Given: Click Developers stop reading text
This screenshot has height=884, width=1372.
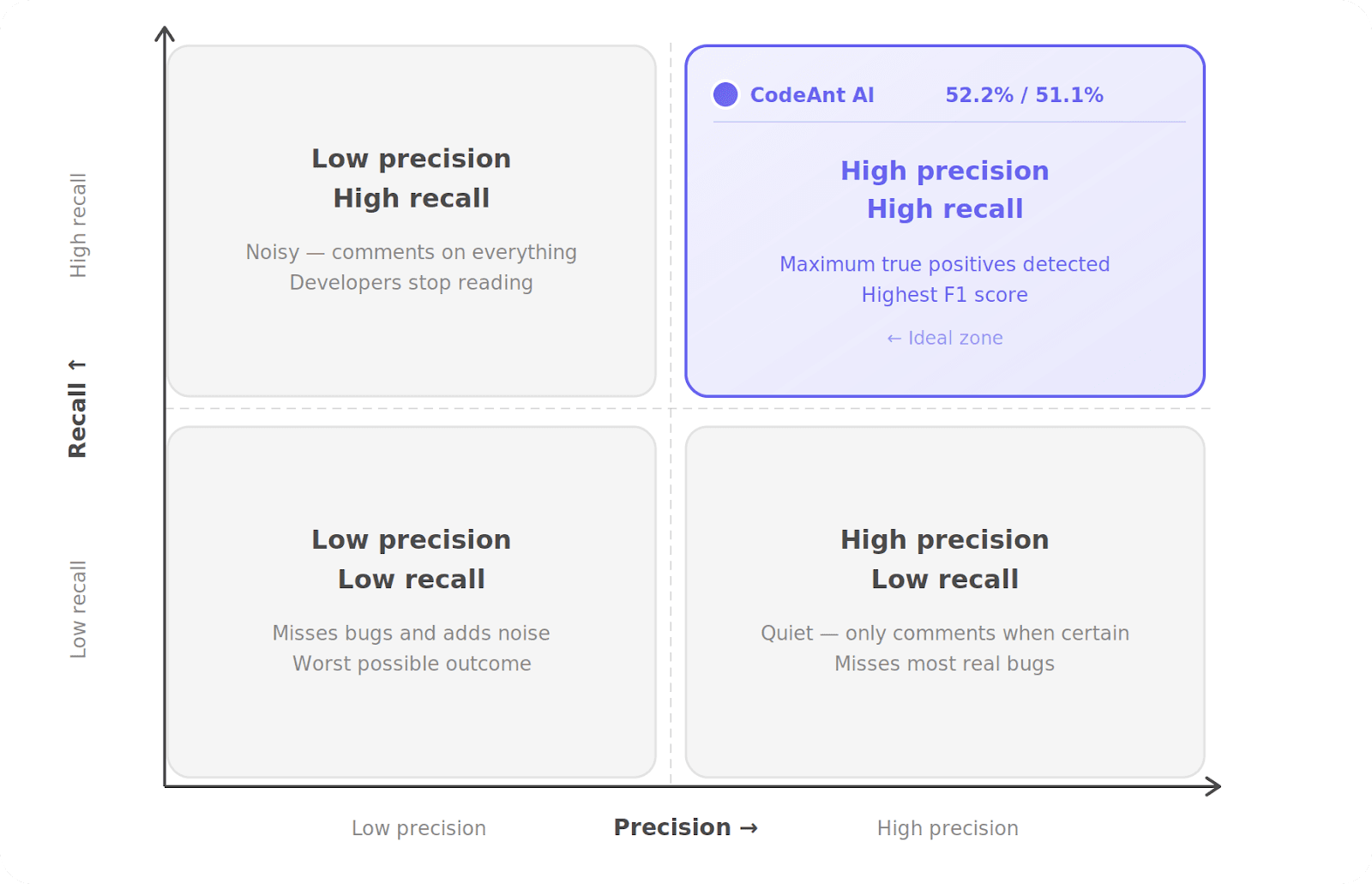Looking at the screenshot, I should coord(411,283).
